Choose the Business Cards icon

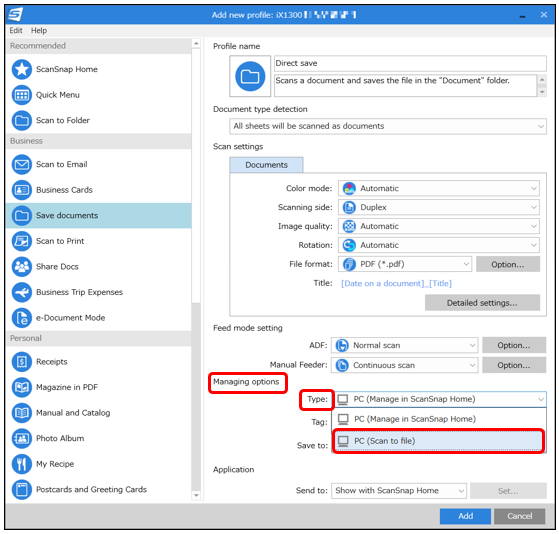[22, 190]
